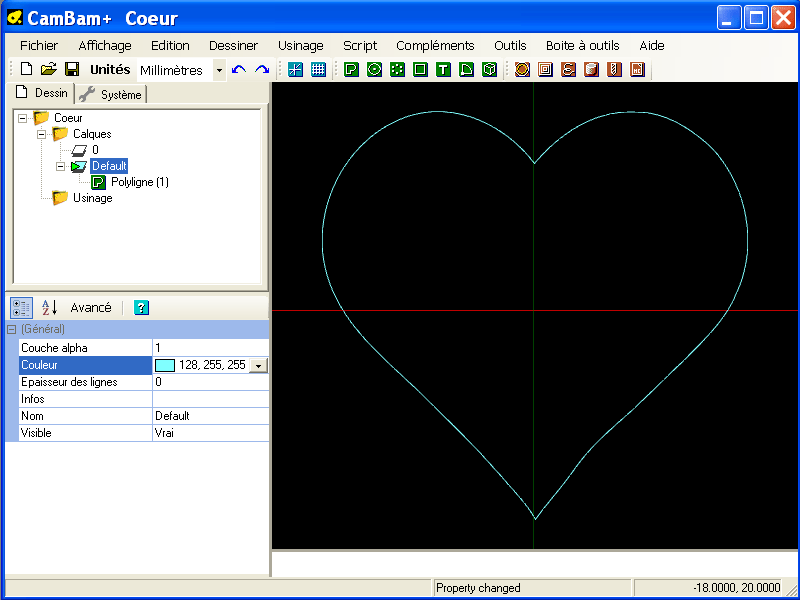800x600 pixels.
Task: Select the Usinage folder in the tree
Action: point(92,198)
